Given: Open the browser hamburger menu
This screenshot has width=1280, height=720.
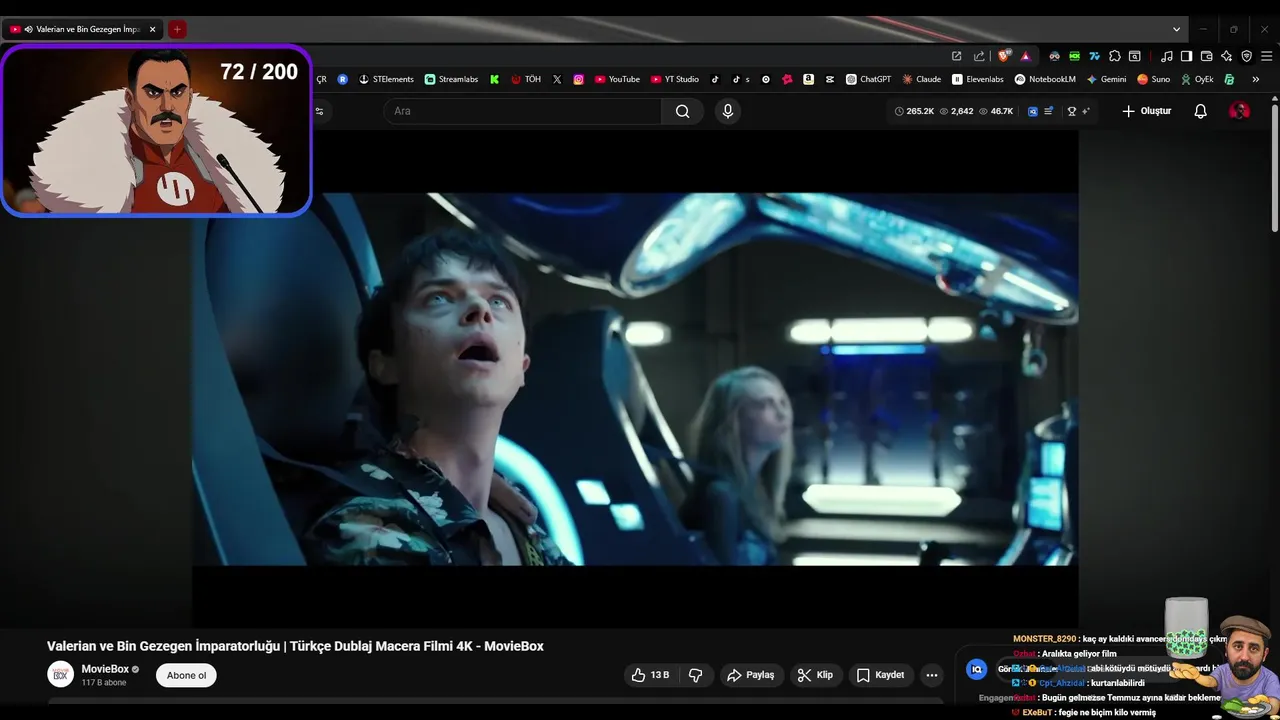Looking at the screenshot, I should pyautogui.click(x=1266, y=56).
